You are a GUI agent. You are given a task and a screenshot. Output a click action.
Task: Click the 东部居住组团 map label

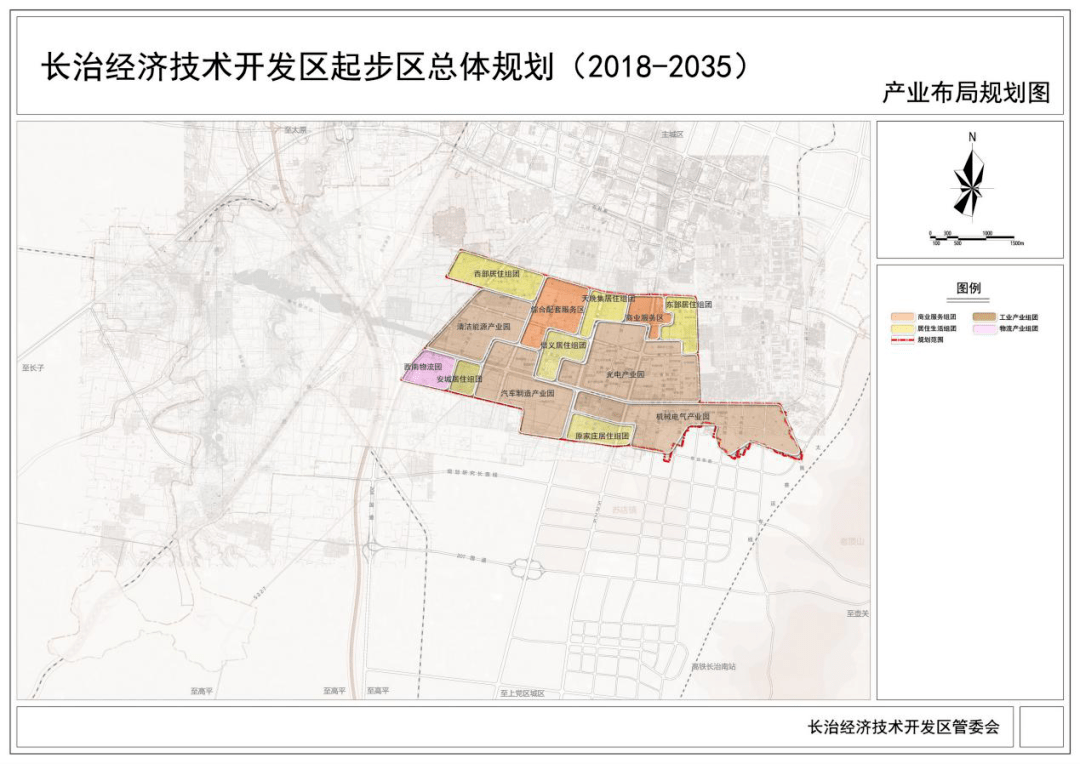pos(689,304)
